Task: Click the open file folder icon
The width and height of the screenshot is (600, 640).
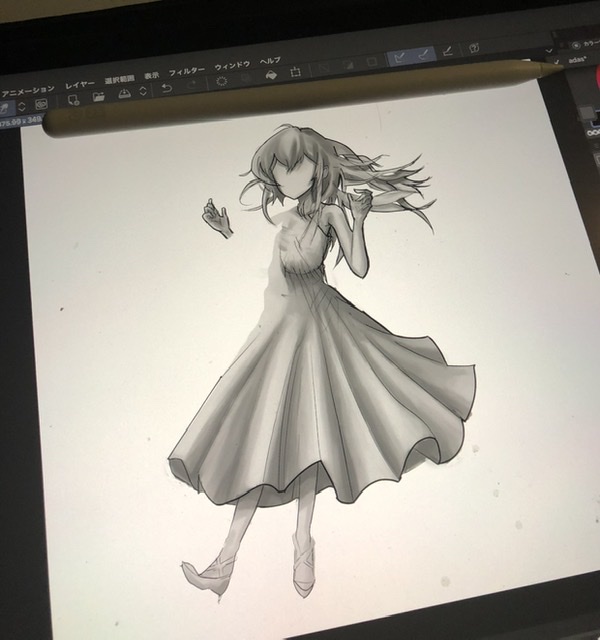Action: pos(99,97)
